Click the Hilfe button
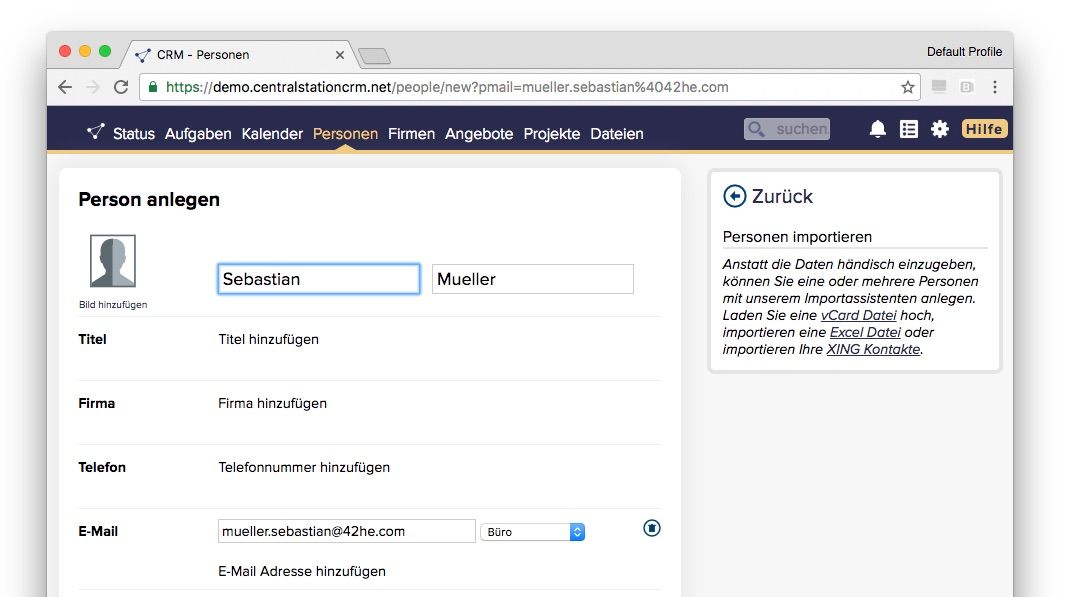This screenshot has width=1069, height=597. [x=983, y=129]
